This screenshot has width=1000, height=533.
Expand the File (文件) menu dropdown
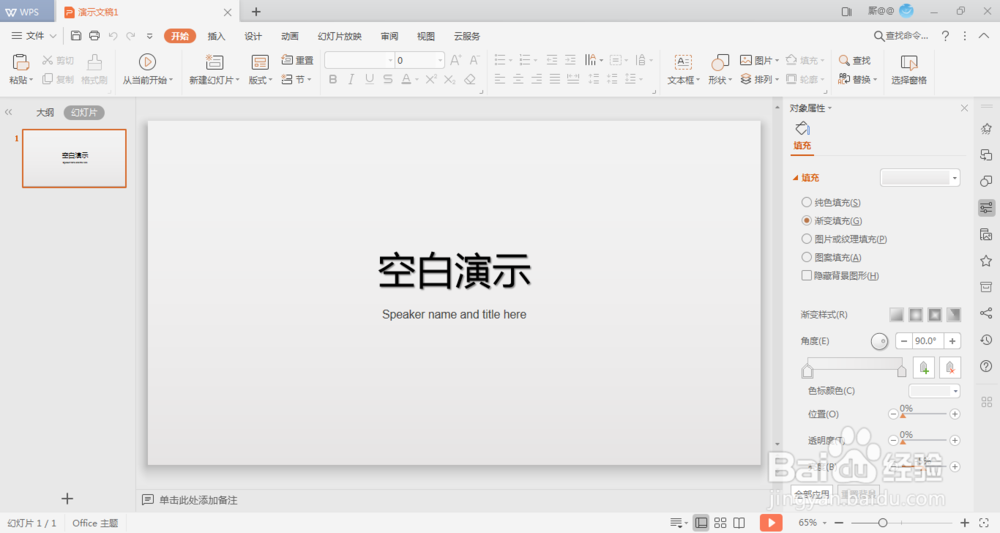[x=34, y=36]
